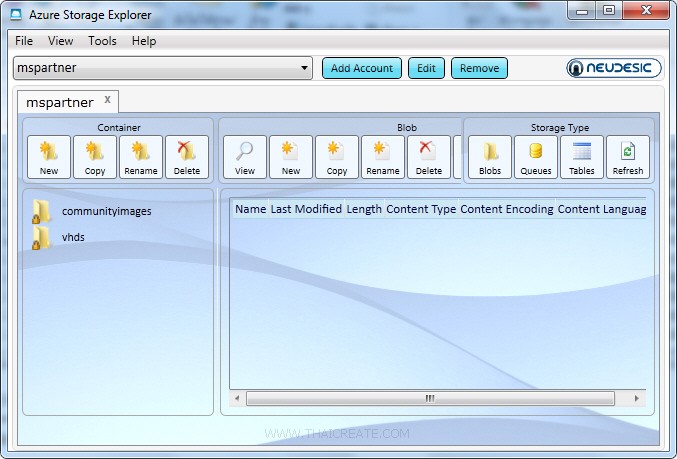
Task: Open the Tools menu
Action: point(102,41)
